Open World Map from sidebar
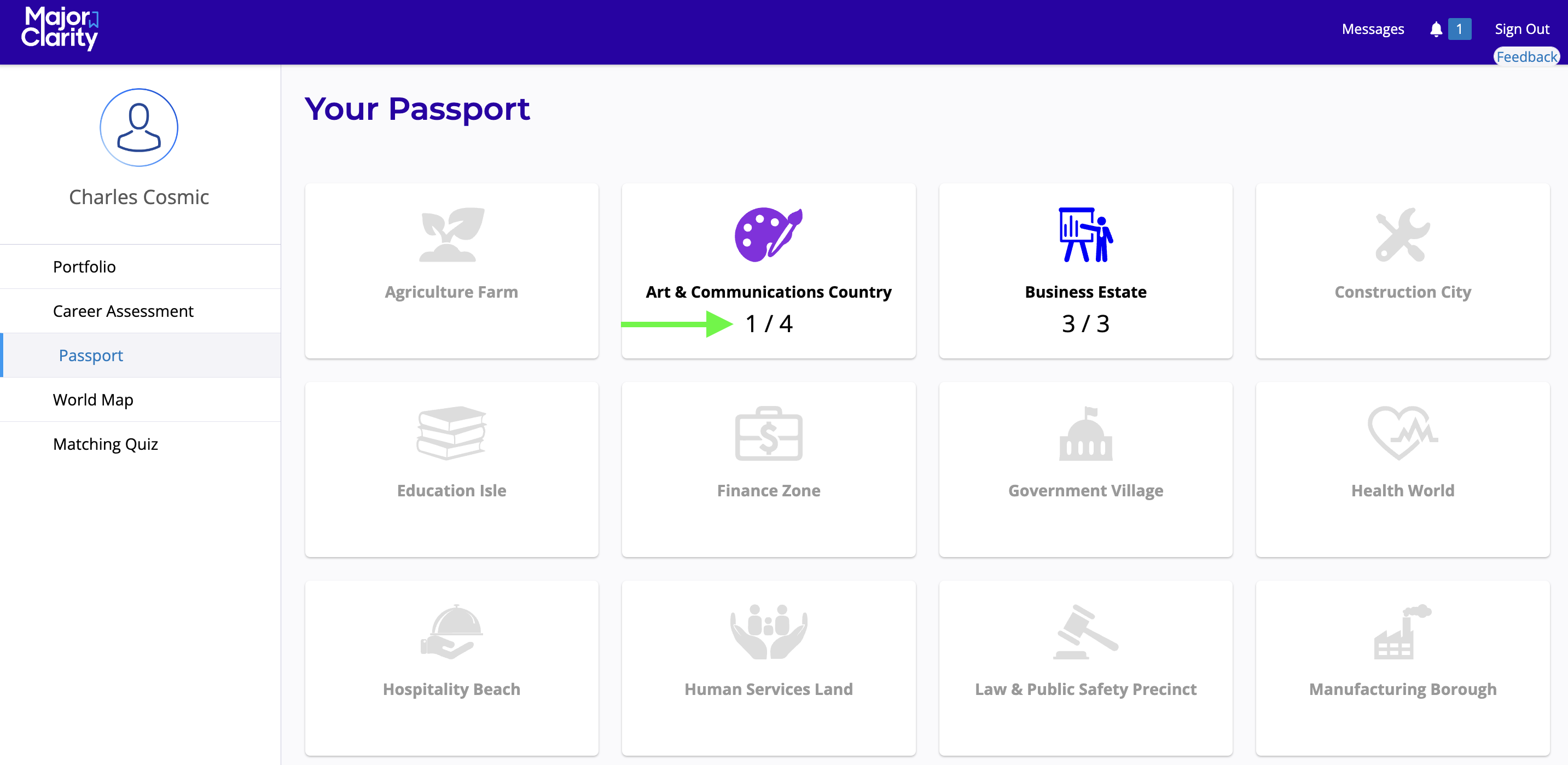The width and height of the screenshot is (1568, 765). click(93, 400)
